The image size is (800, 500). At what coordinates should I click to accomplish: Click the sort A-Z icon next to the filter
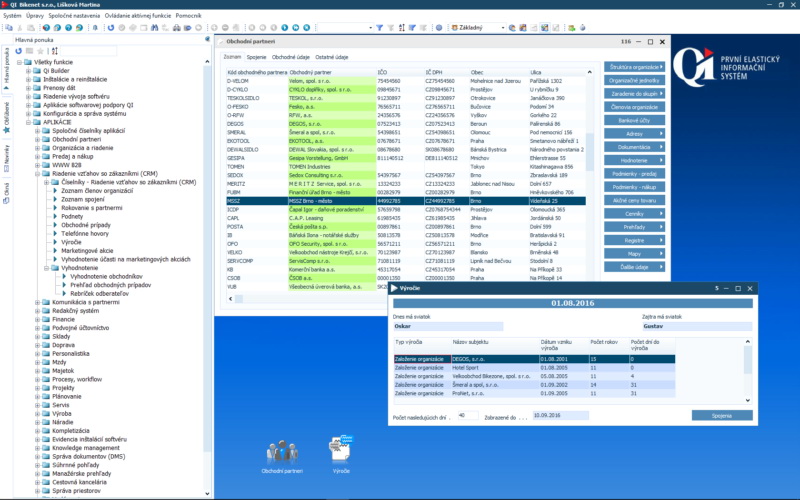point(402,28)
